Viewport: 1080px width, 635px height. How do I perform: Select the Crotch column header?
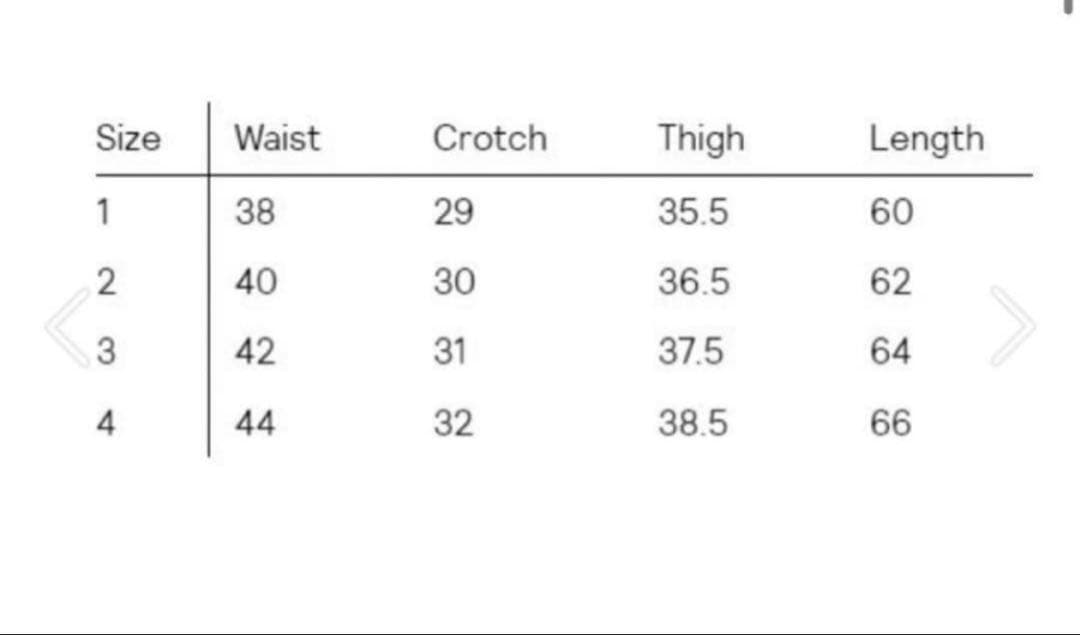[489, 138]
